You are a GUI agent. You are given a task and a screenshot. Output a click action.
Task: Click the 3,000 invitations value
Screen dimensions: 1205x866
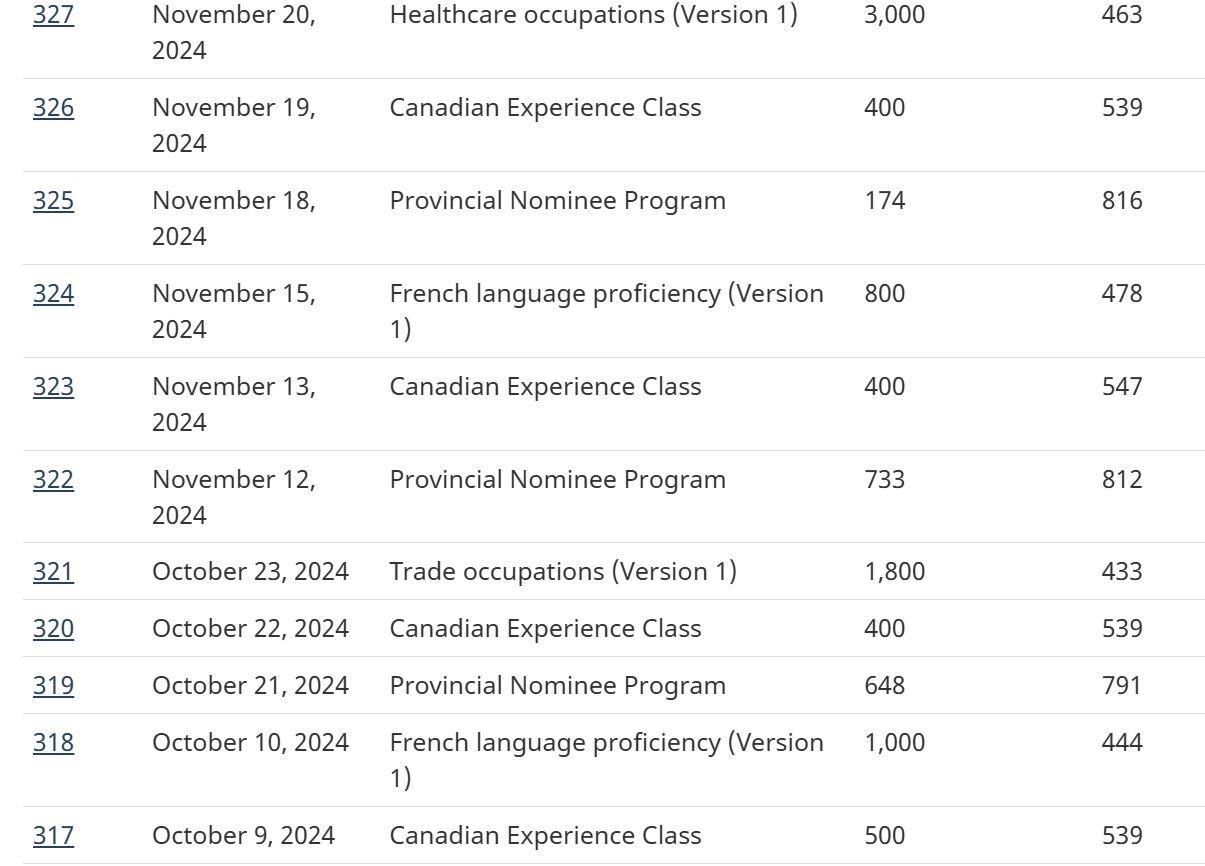pos(894,15)
